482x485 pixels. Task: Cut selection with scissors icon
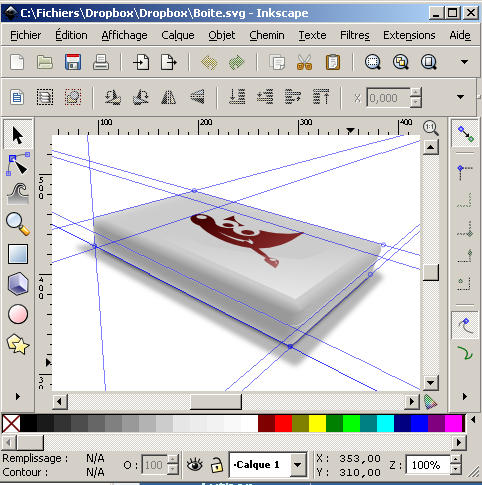coord(305,62)
